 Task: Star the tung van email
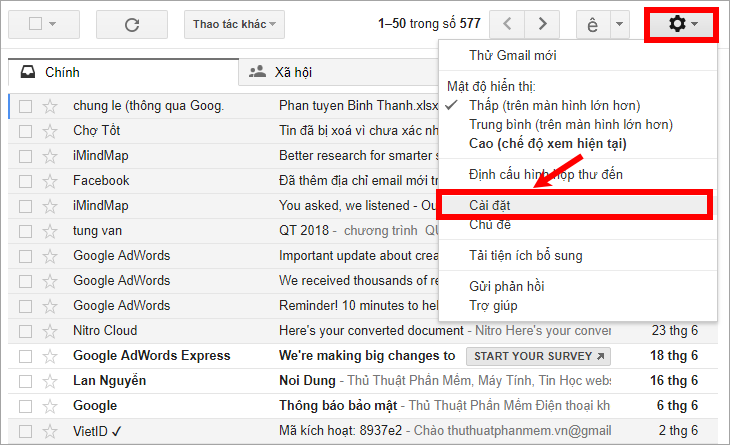(50, 231)
